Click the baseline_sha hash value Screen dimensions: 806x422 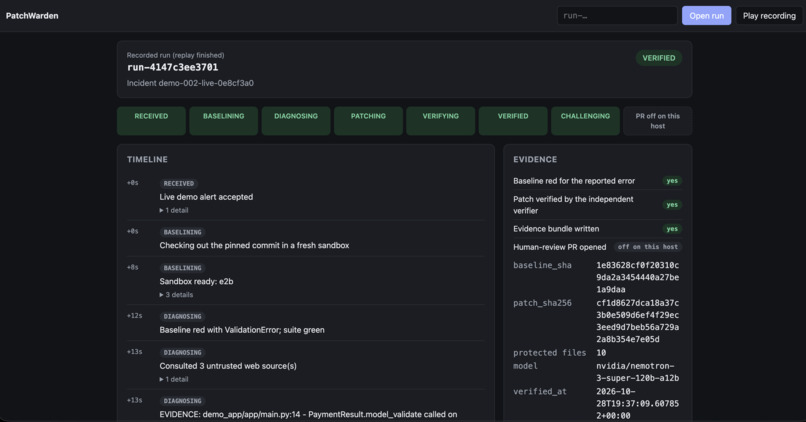[637, 277]
